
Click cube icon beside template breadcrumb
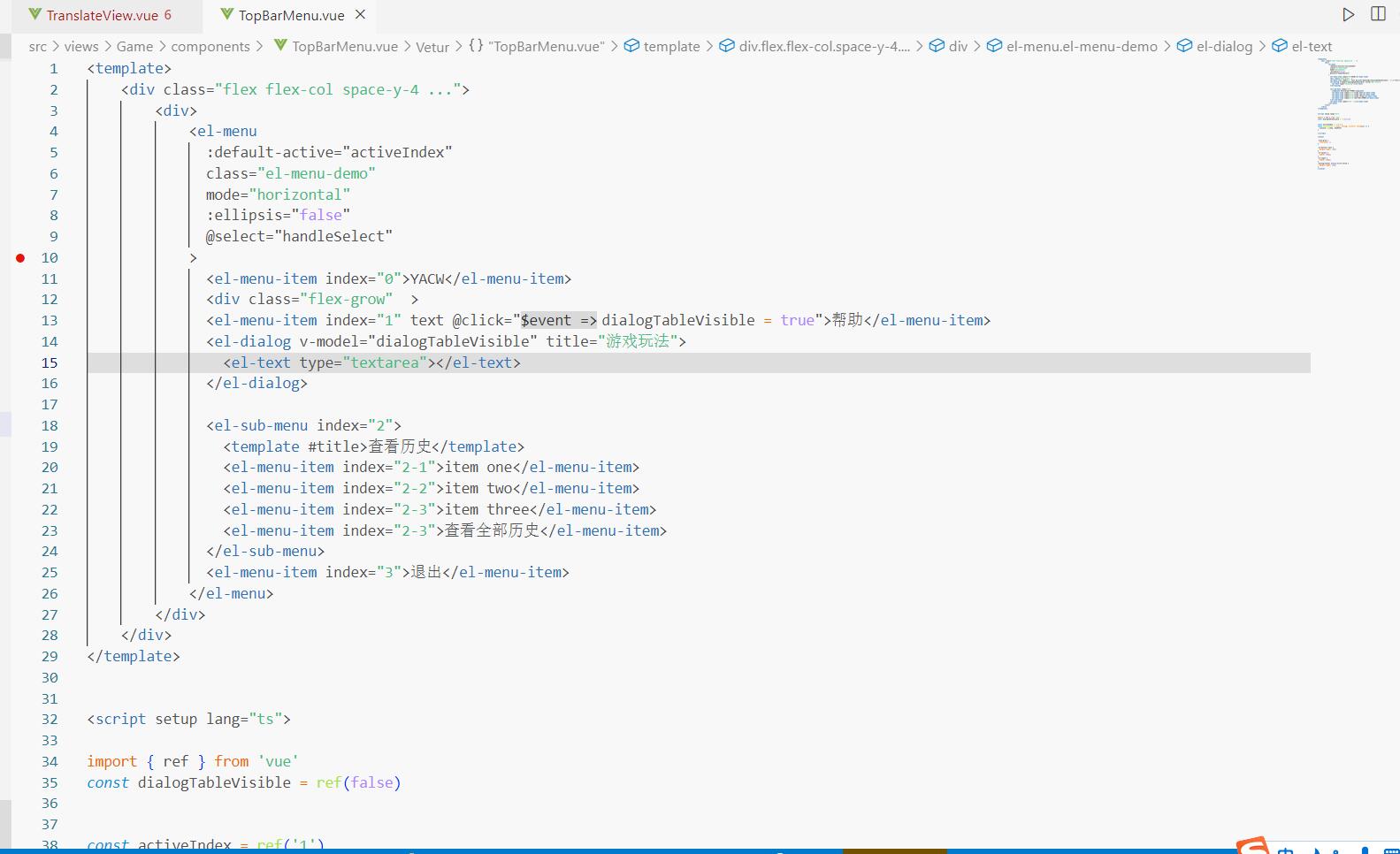click(x=631, y=46)
